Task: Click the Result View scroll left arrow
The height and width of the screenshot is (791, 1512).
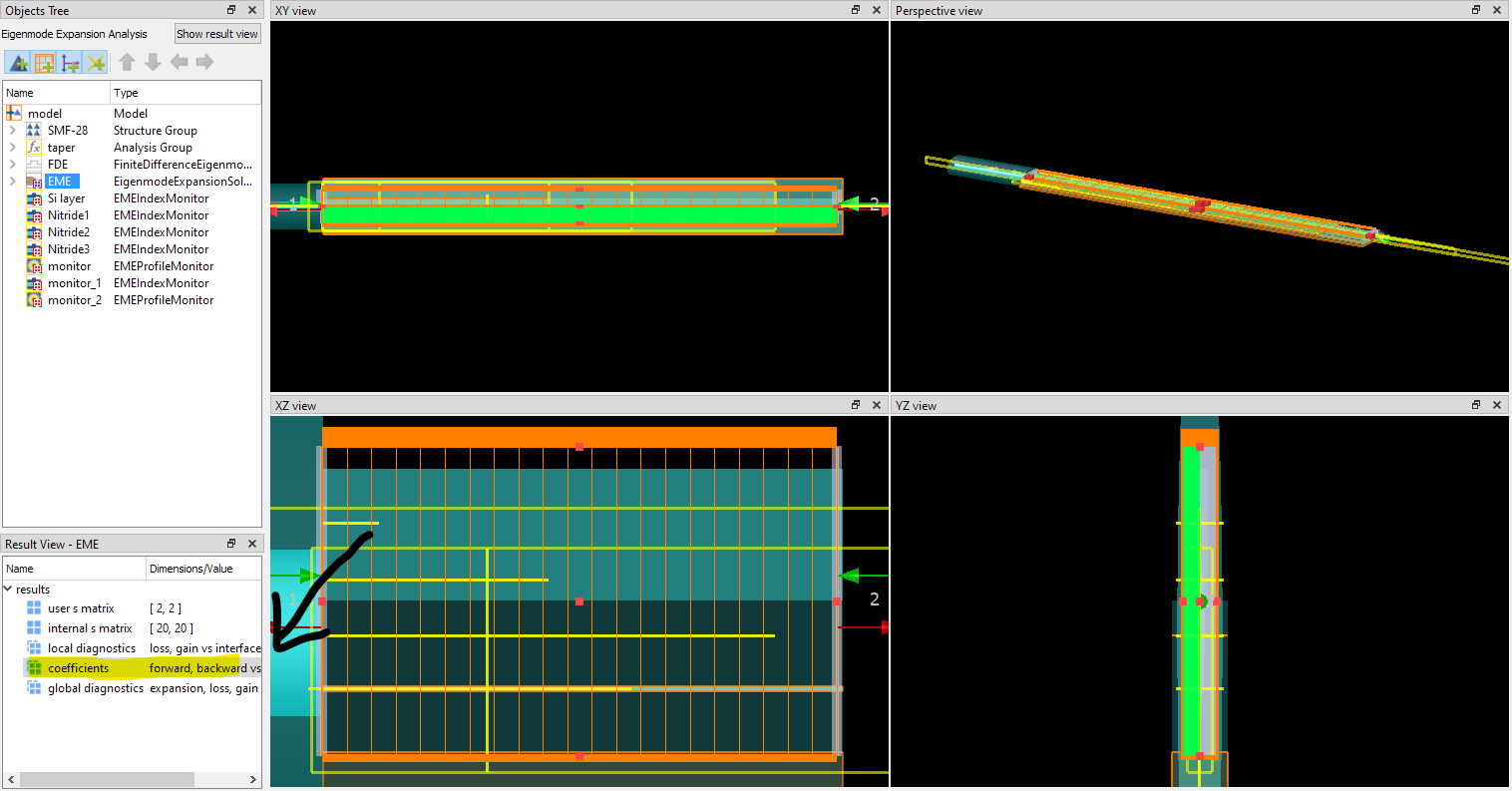Action: click(10, 779)
